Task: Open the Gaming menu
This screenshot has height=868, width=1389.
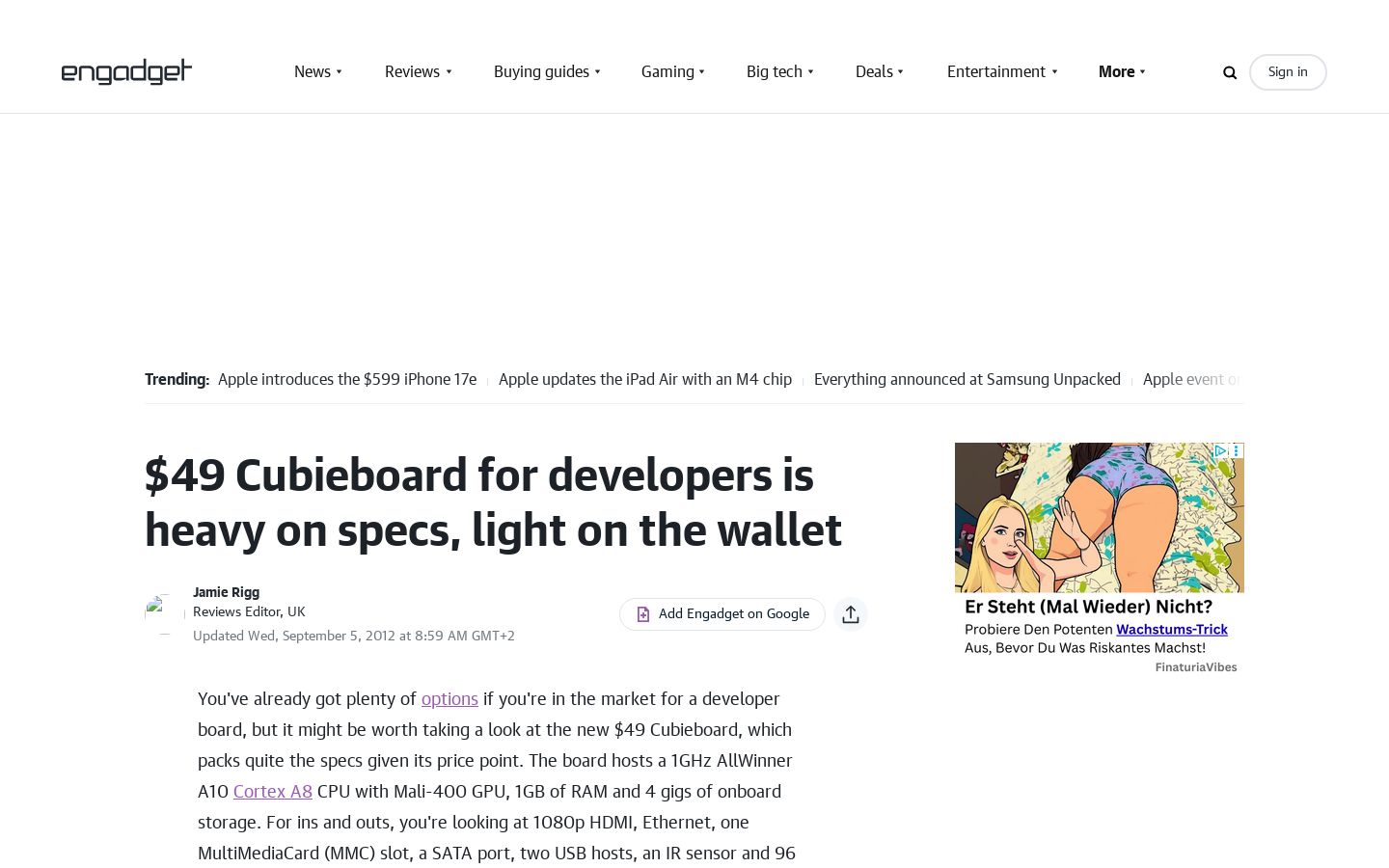Action: click(x=667, y=71)
